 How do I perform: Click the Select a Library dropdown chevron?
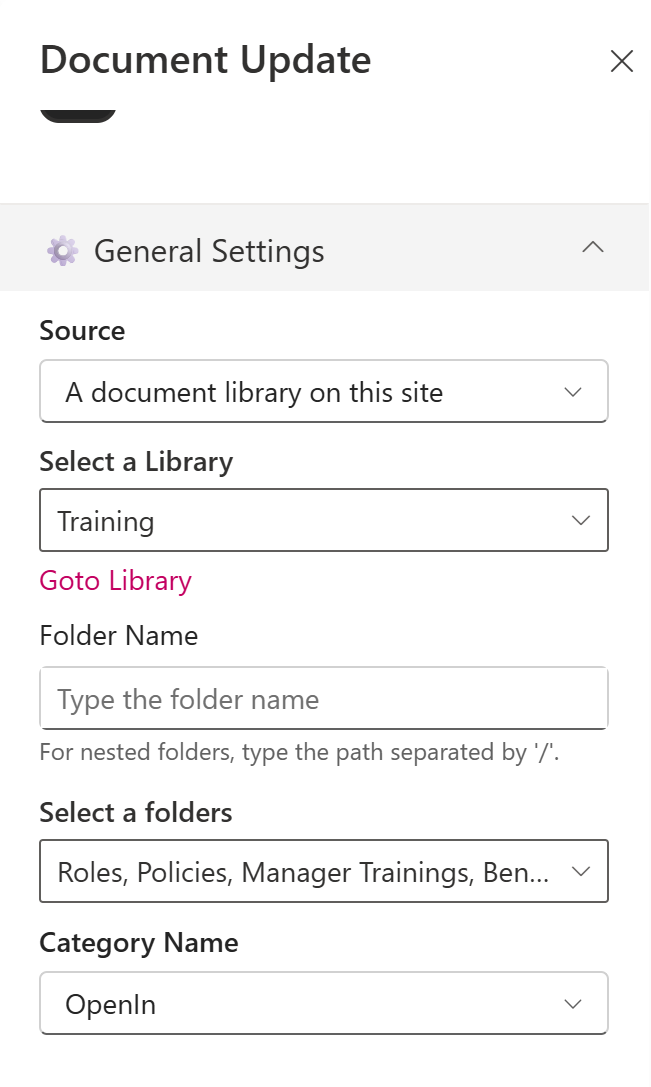coord(580,520)
